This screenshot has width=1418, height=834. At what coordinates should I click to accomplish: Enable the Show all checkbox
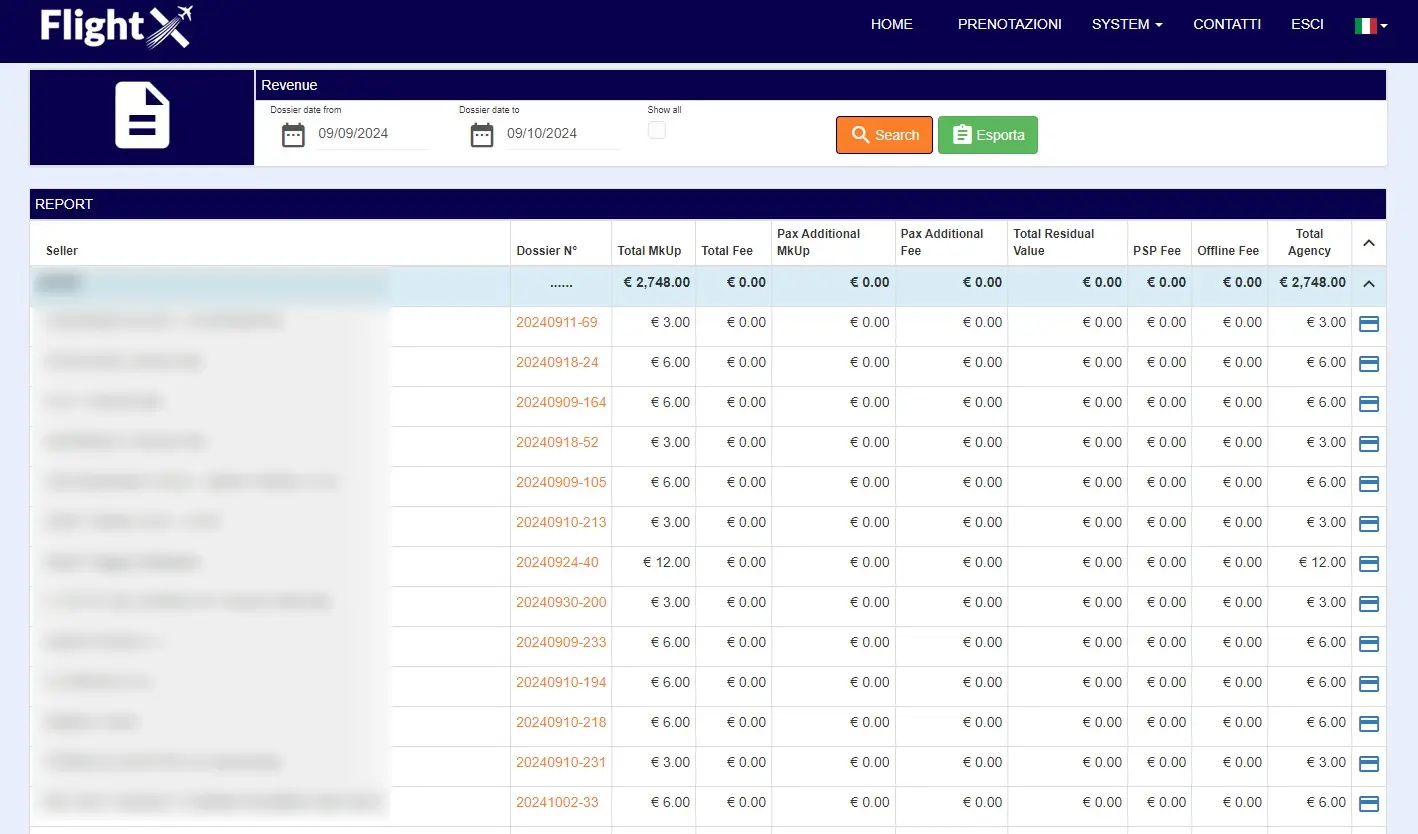tap(657, 130)
